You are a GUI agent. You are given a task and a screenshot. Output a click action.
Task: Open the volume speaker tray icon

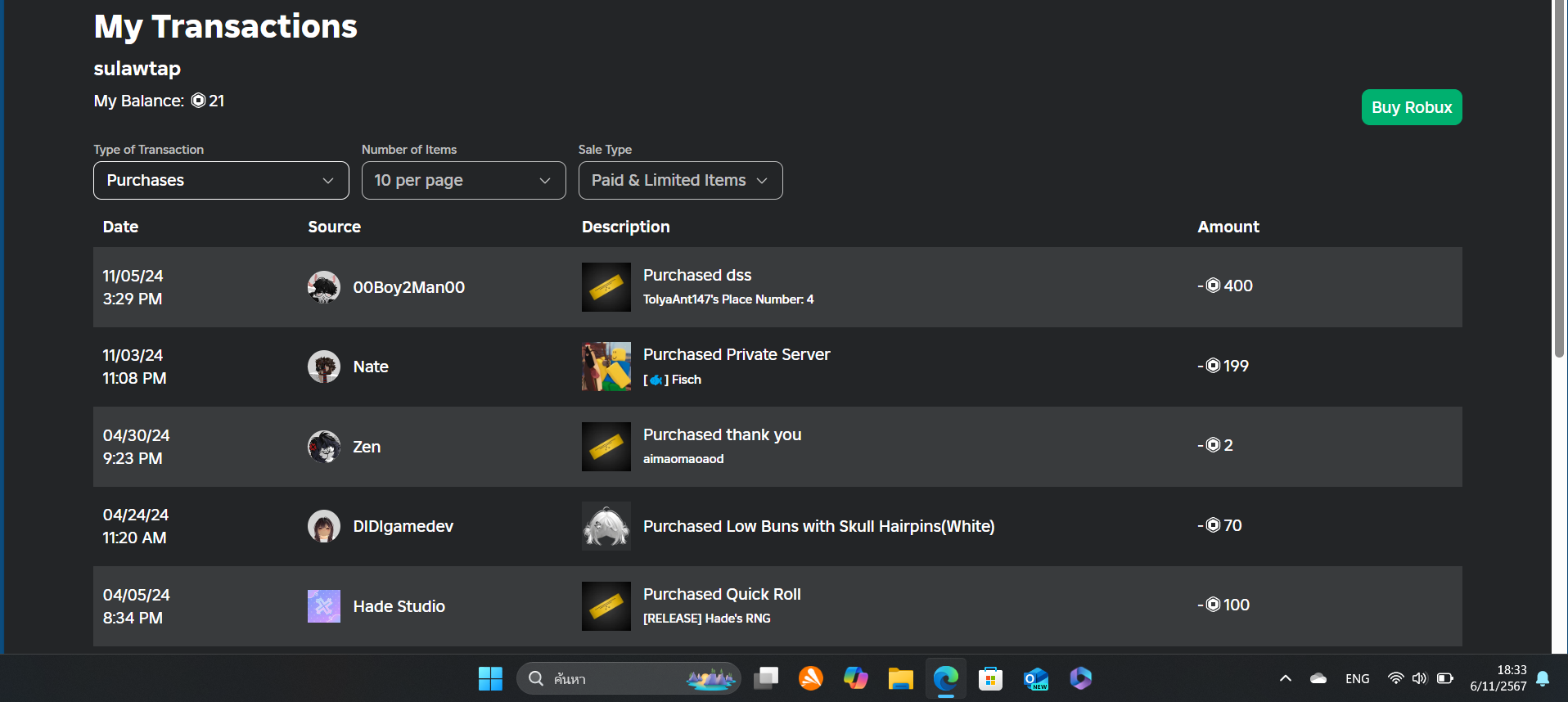(1420, 678)
